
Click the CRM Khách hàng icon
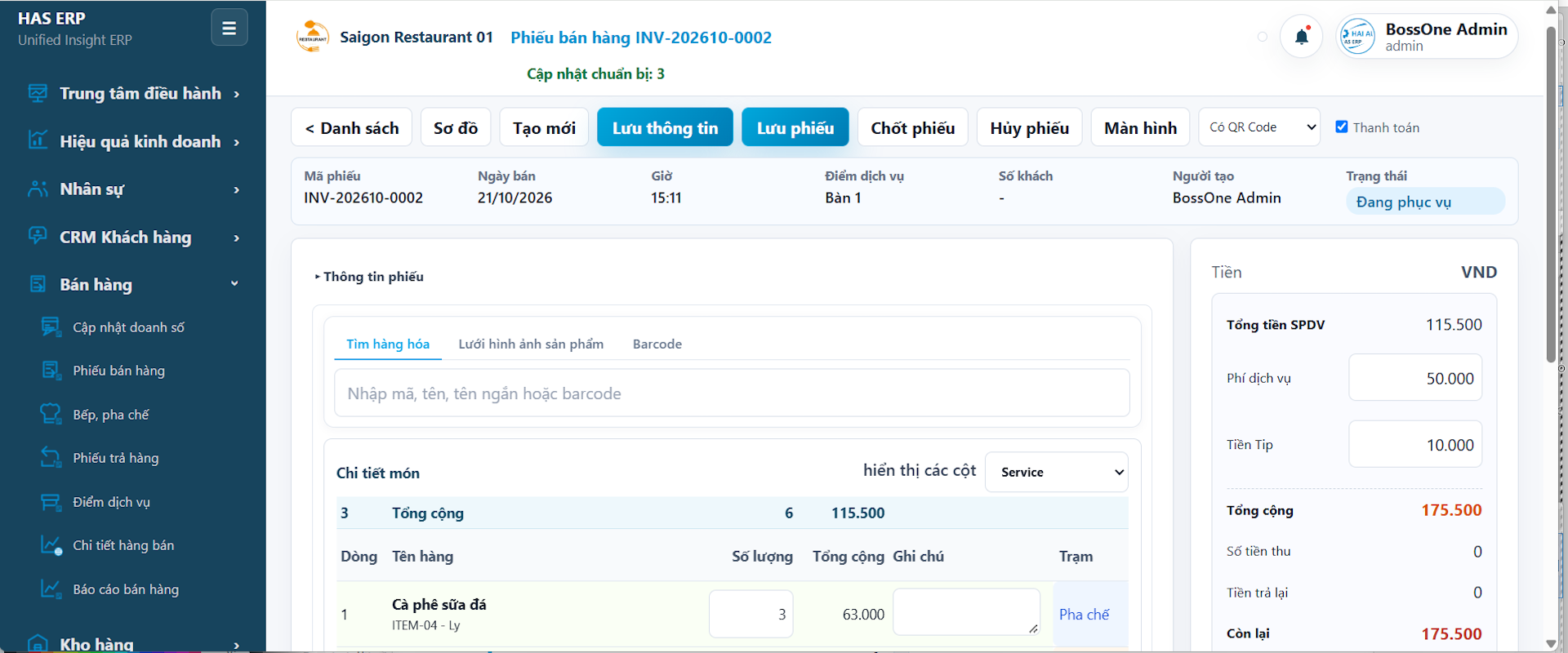(38, 236)
